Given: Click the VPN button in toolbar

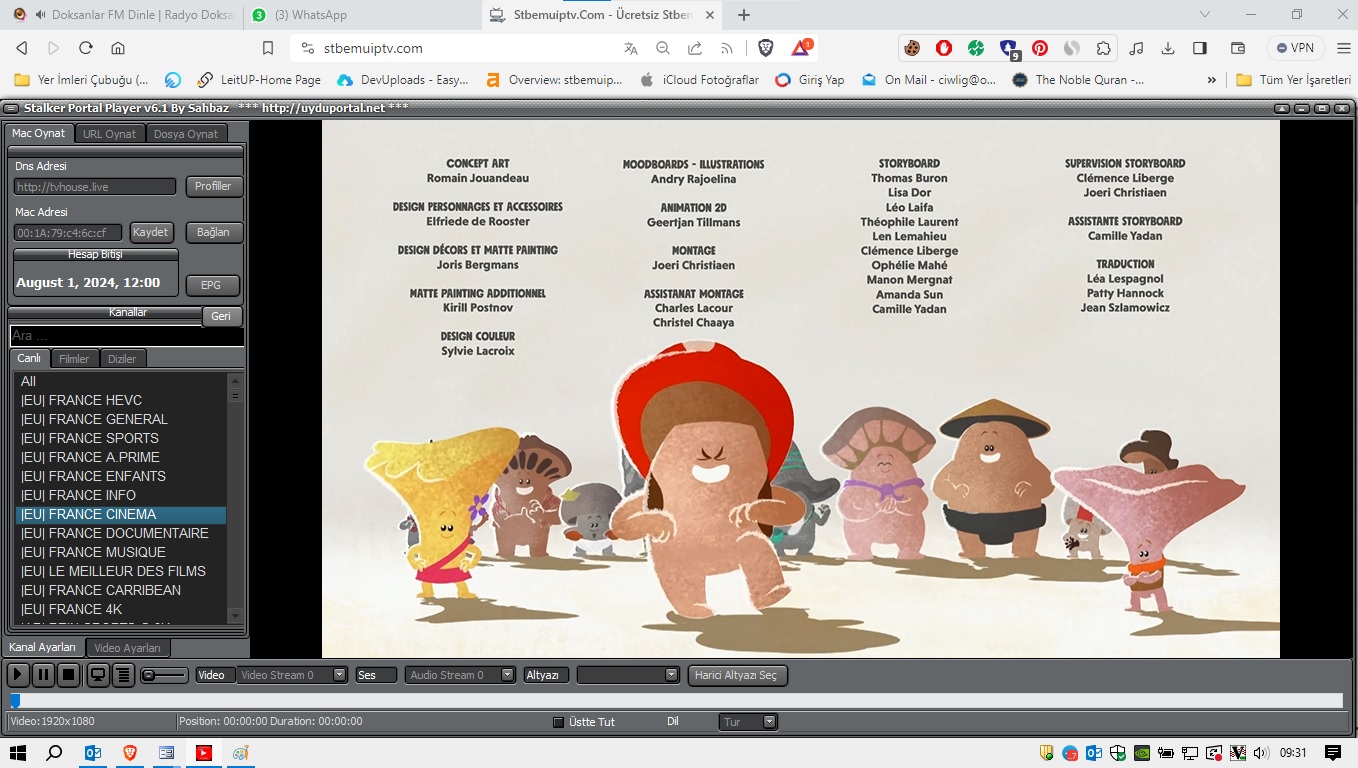Looking at the screenshot, I should tap(1295, 48).
